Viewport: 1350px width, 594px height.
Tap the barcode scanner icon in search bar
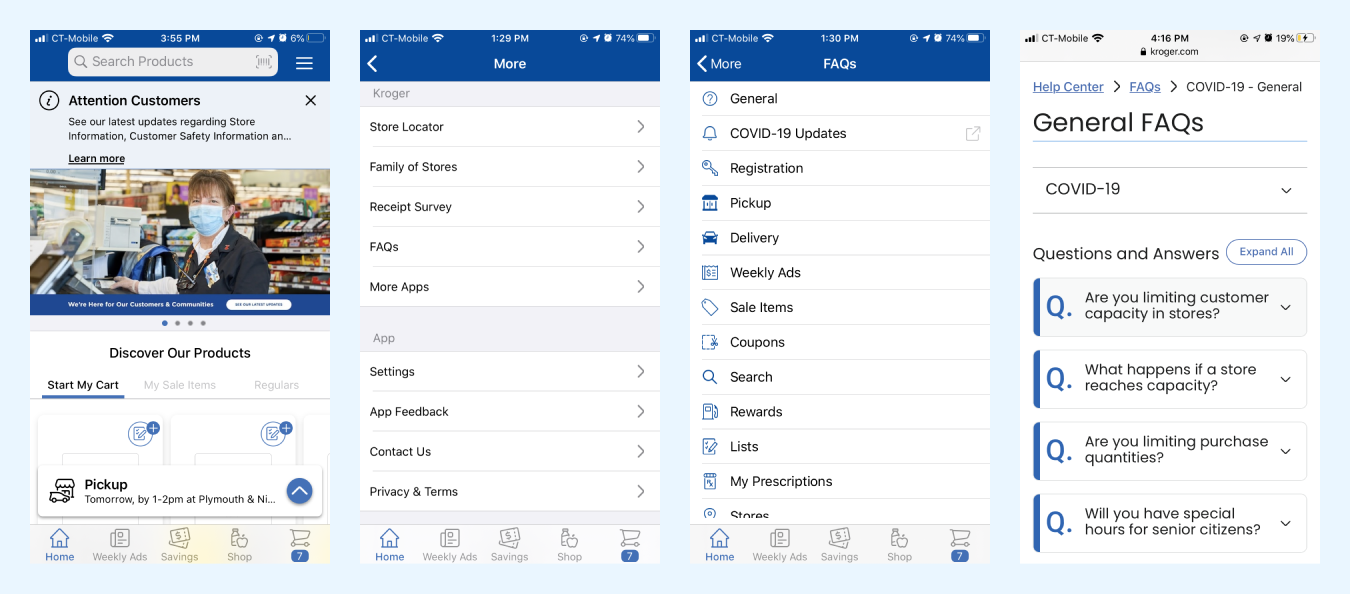point(263,62)
